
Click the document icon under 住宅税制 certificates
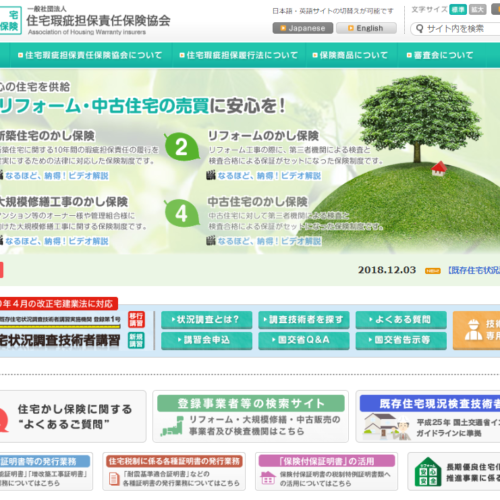[x=114, y=479]
